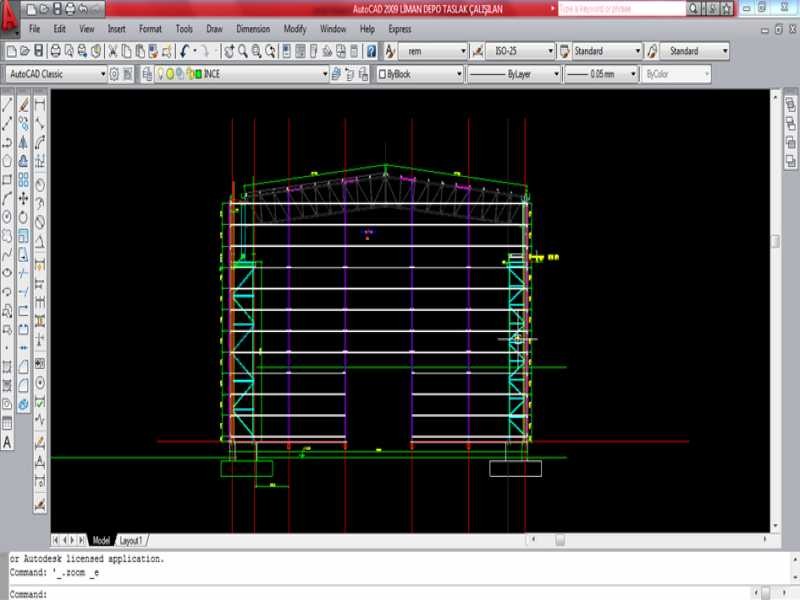Toggle the INCE layer light bulb on/off

click(x=160, y=74)
